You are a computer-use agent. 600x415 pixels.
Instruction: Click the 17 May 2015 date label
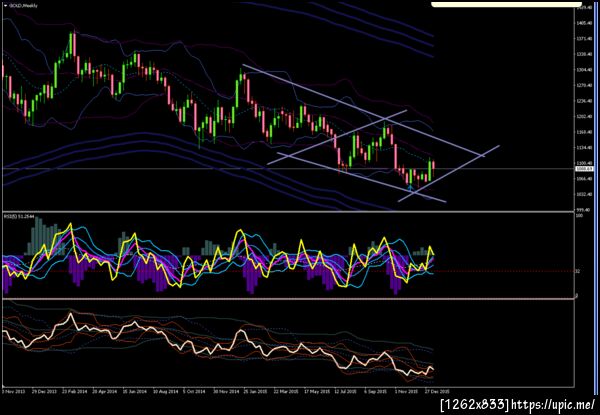pyautogui.click(x=317, y=392)
